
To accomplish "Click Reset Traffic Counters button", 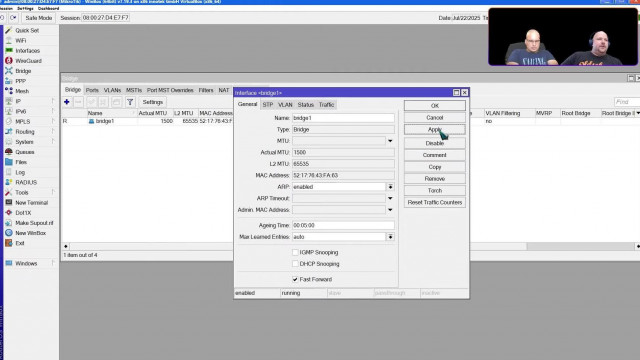I will point(435,202).
